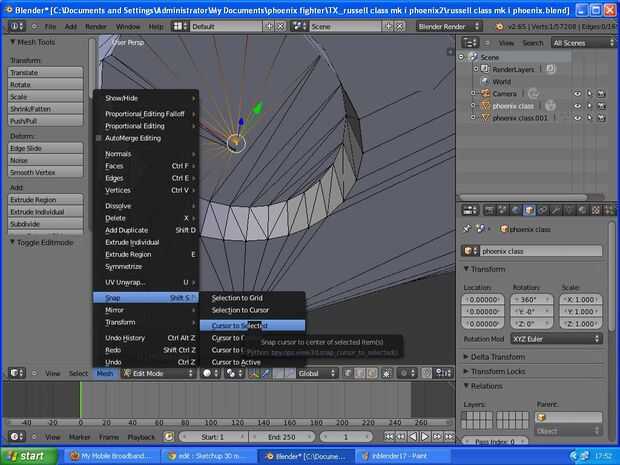Click the Translate button
Screen dimensions: 620x465
[x=45, y=72]
